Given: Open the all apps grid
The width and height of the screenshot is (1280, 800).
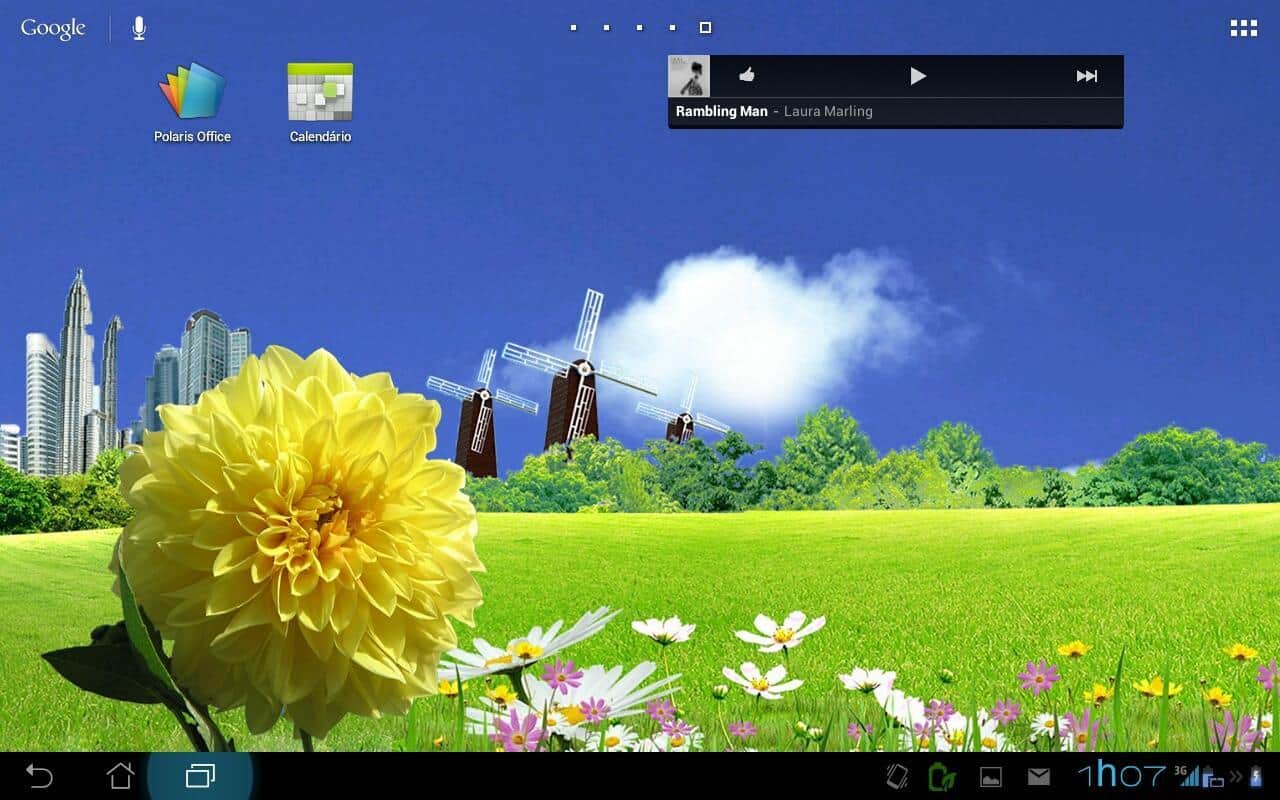Looking at the screenshot, I should coord(1243,28).
